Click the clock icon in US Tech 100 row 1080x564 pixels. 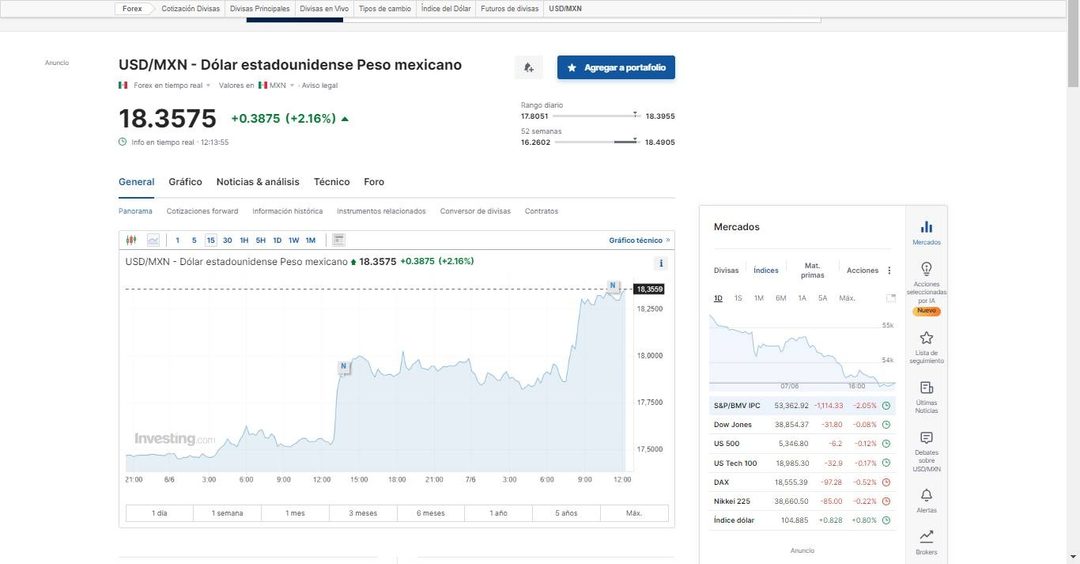click(886, 463)
